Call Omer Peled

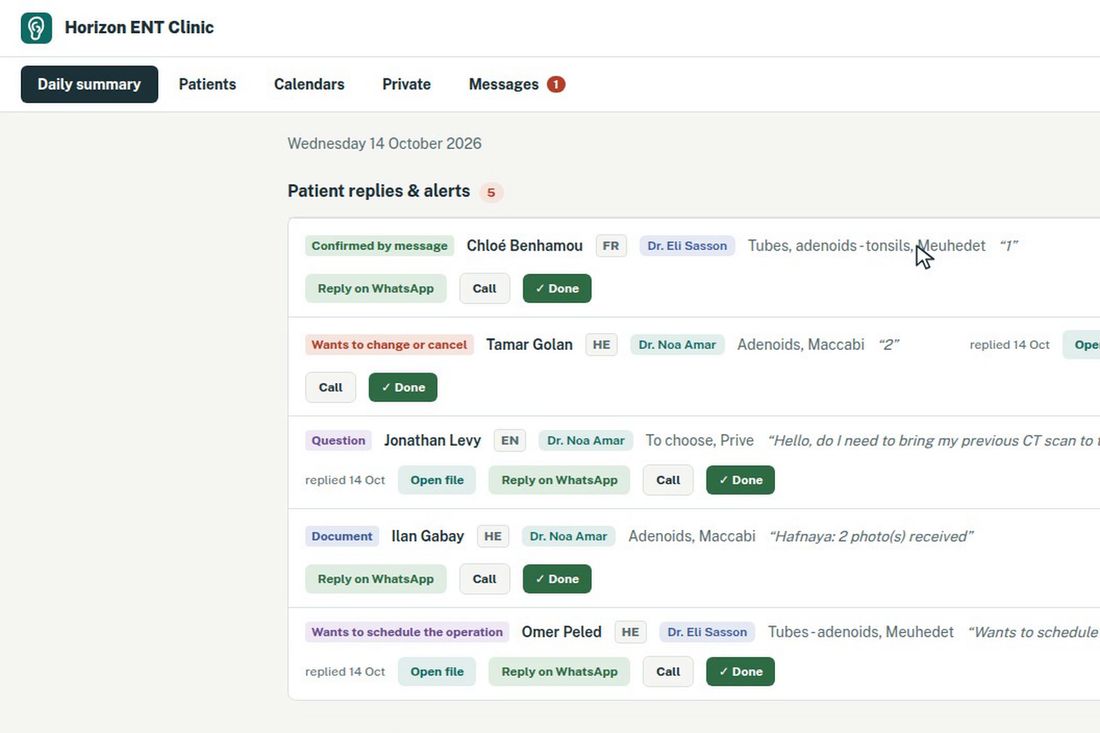(x=669, y=671)
